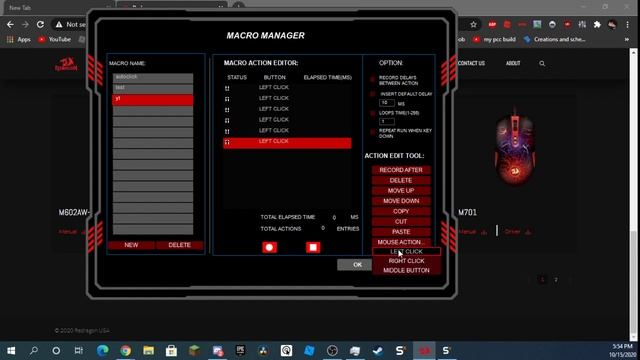The image size is (640, 360).
Task: Select the 'test' macro in the list
Action: 153,88
